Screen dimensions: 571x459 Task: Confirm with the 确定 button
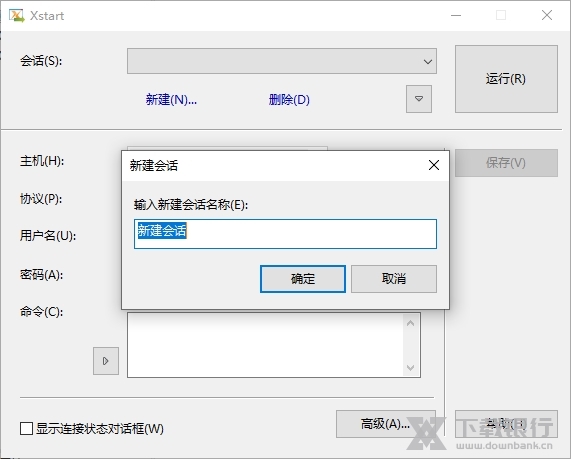point(303,279)
